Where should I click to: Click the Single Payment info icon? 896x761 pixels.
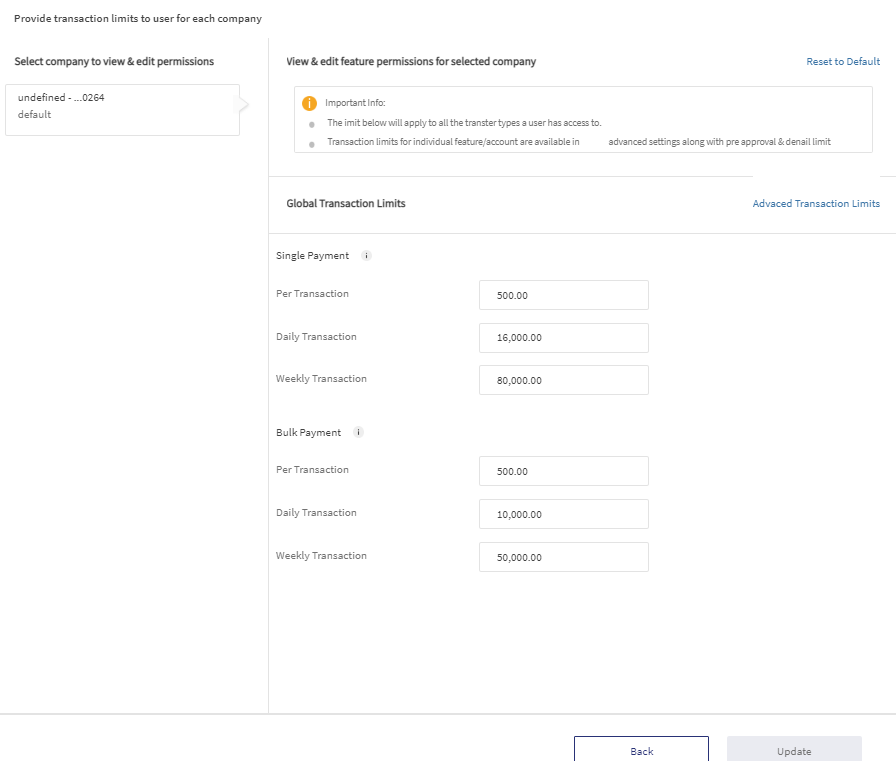tap(366, 255)
